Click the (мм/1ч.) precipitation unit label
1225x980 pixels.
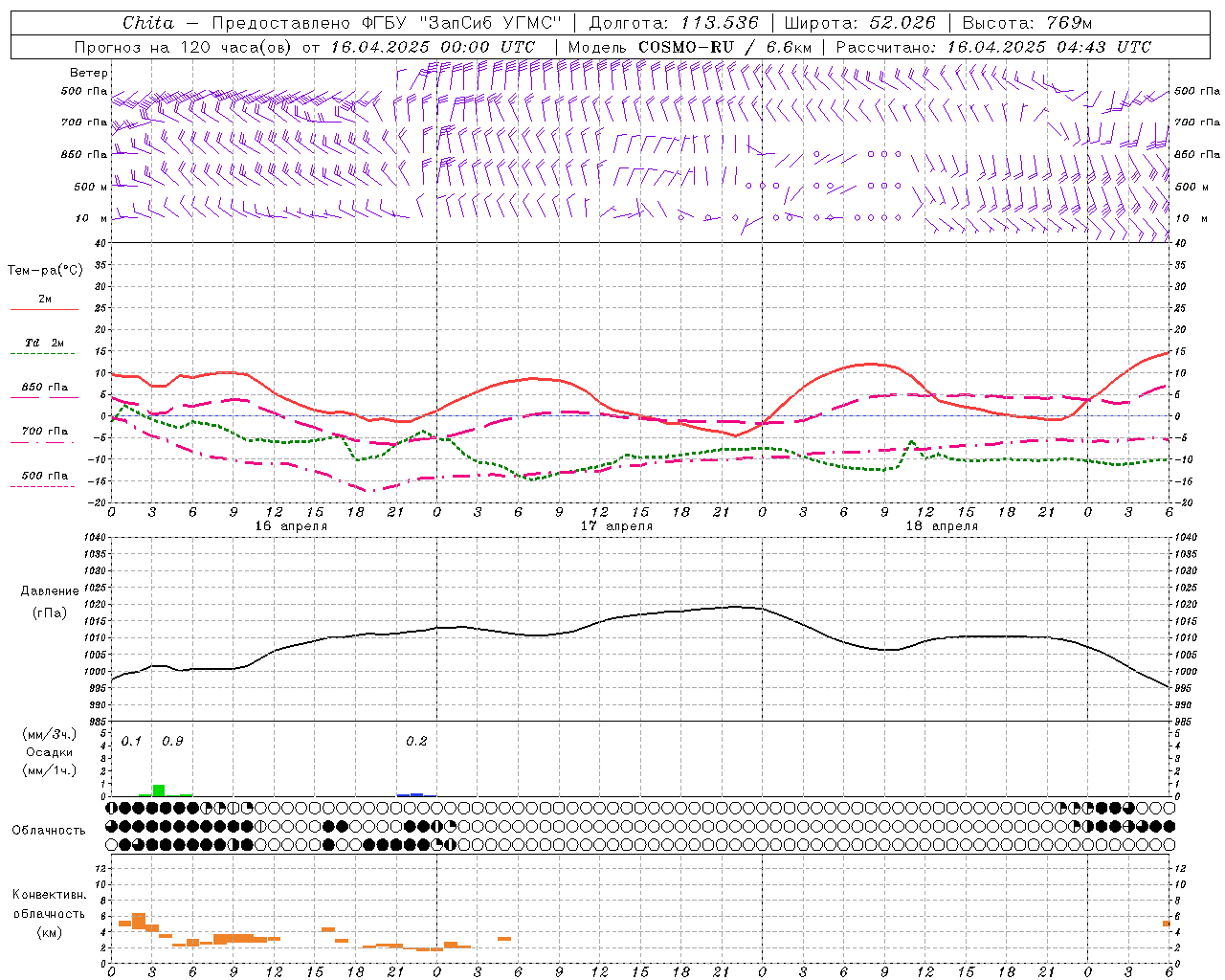pos(50,769)
